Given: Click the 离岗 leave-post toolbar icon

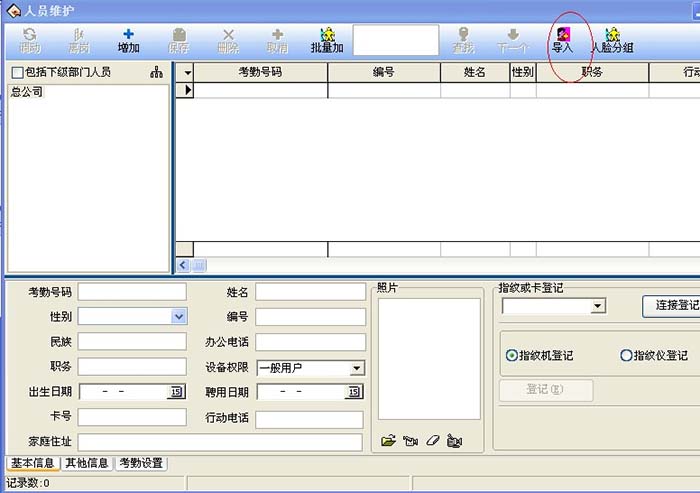Looking at the screenshot, I should 79,41.
